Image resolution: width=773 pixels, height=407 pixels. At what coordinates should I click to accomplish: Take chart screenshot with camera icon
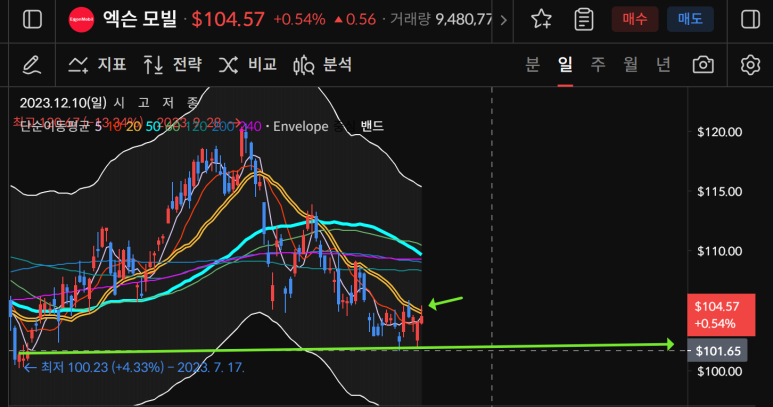click(x=703, y=65)
